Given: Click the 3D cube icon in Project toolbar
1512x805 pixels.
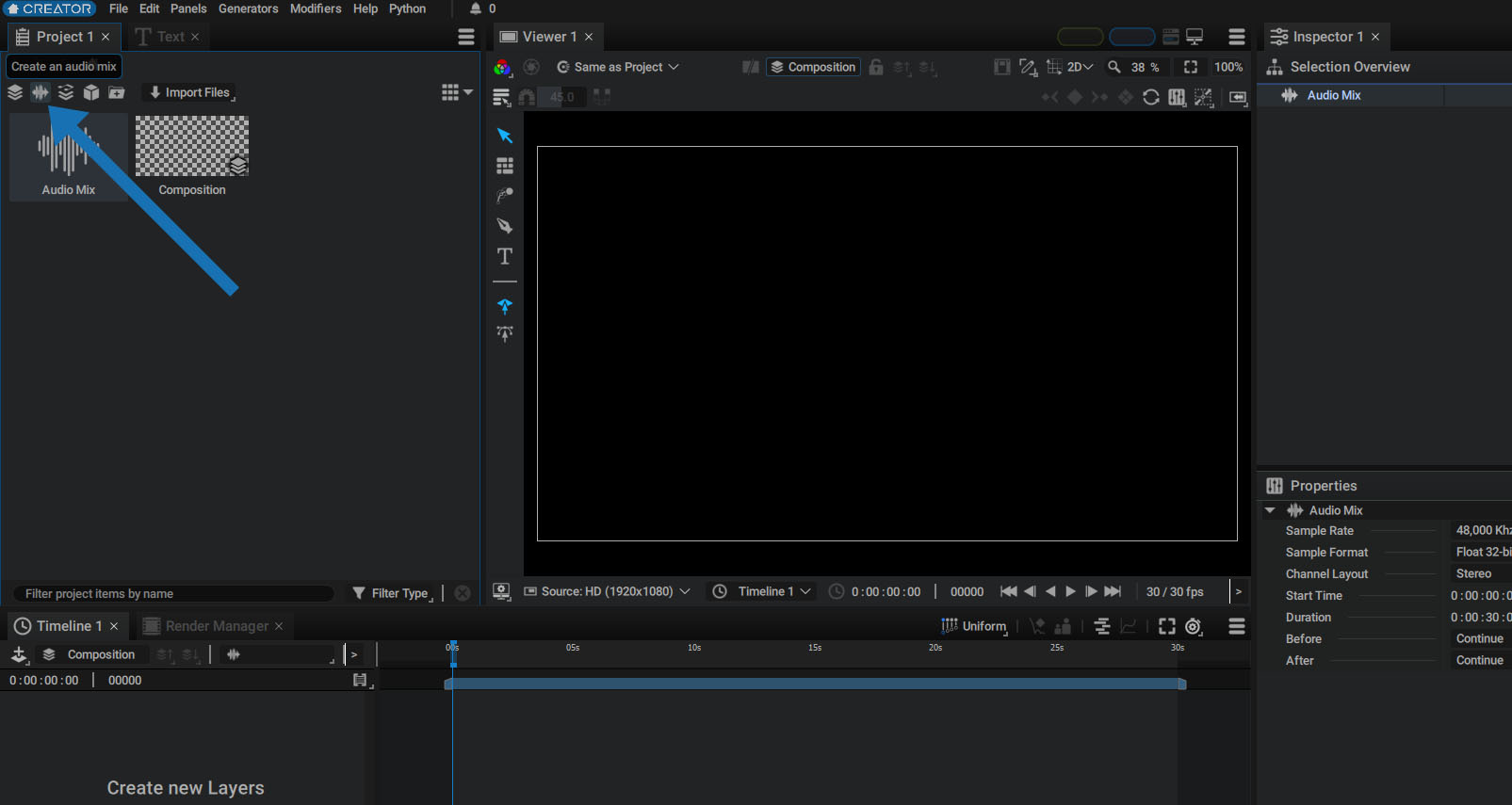Looking at the screenshot, I should pos(91,92).
